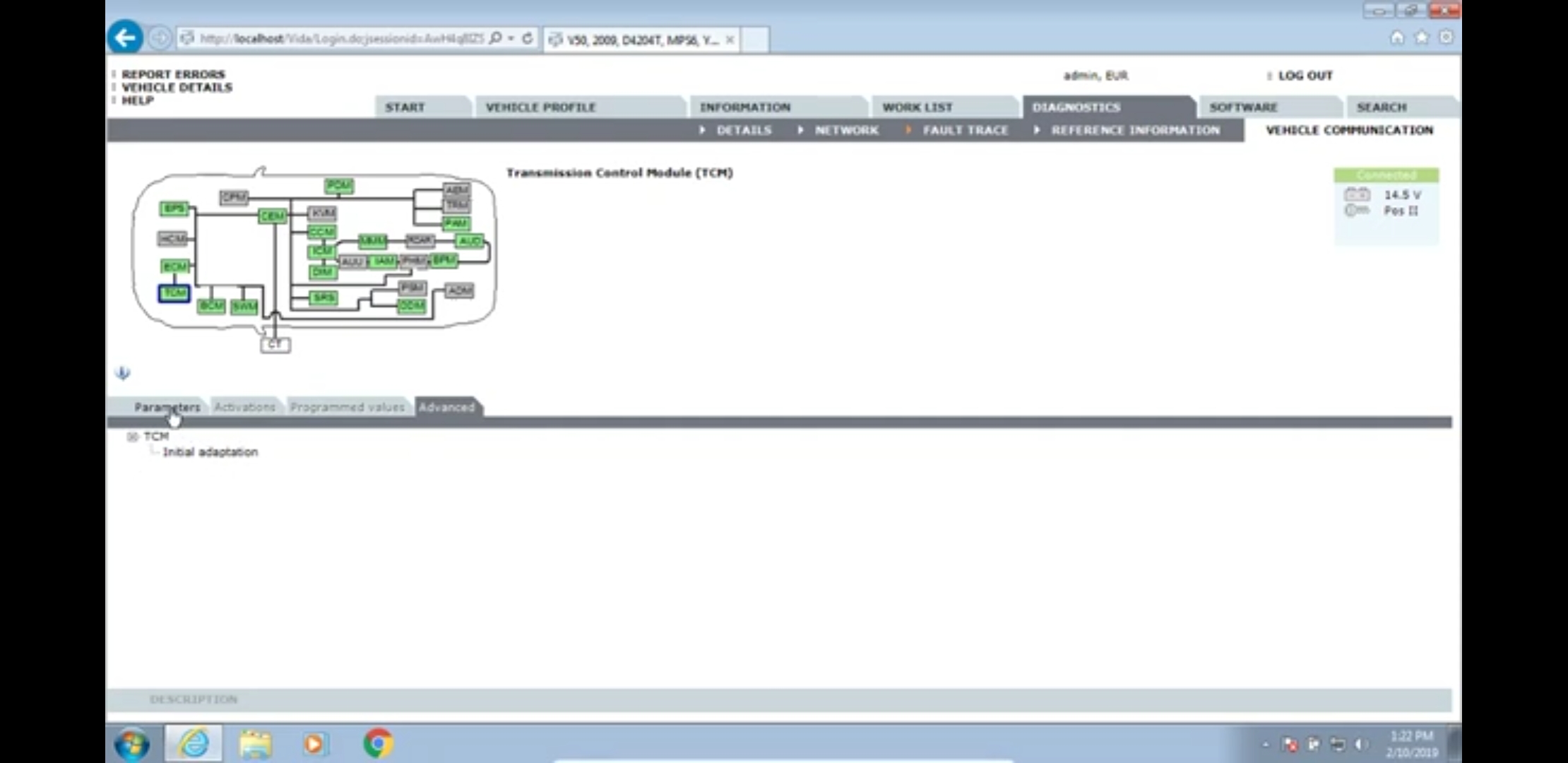Select the SWM module in diagram
Viewport: 1568px width, 763px height.
(244, 307)
